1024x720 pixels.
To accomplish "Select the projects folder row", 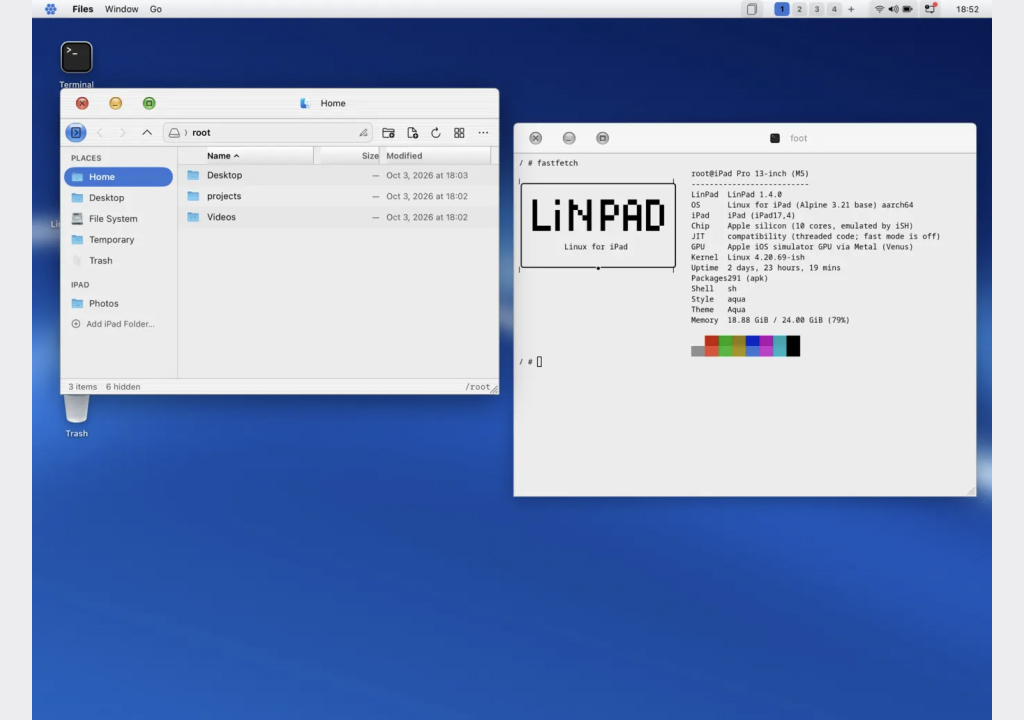I will point(338,196).
